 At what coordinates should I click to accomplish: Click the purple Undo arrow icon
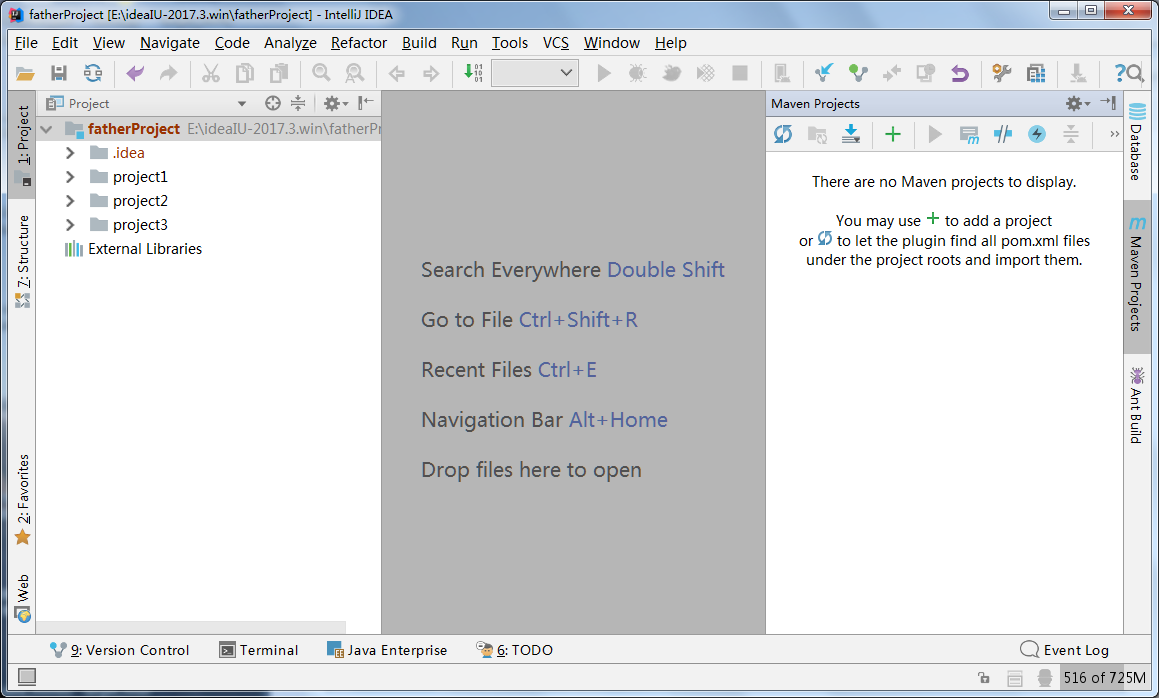coord(135,73)
